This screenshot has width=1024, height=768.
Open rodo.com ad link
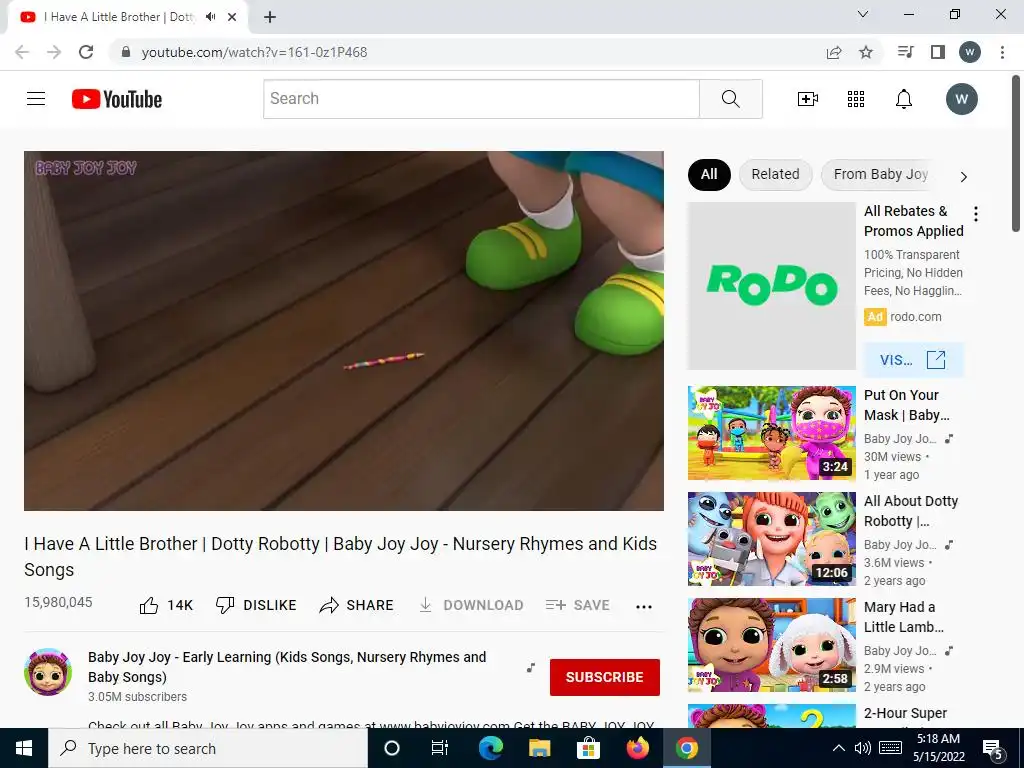(916, 317)
